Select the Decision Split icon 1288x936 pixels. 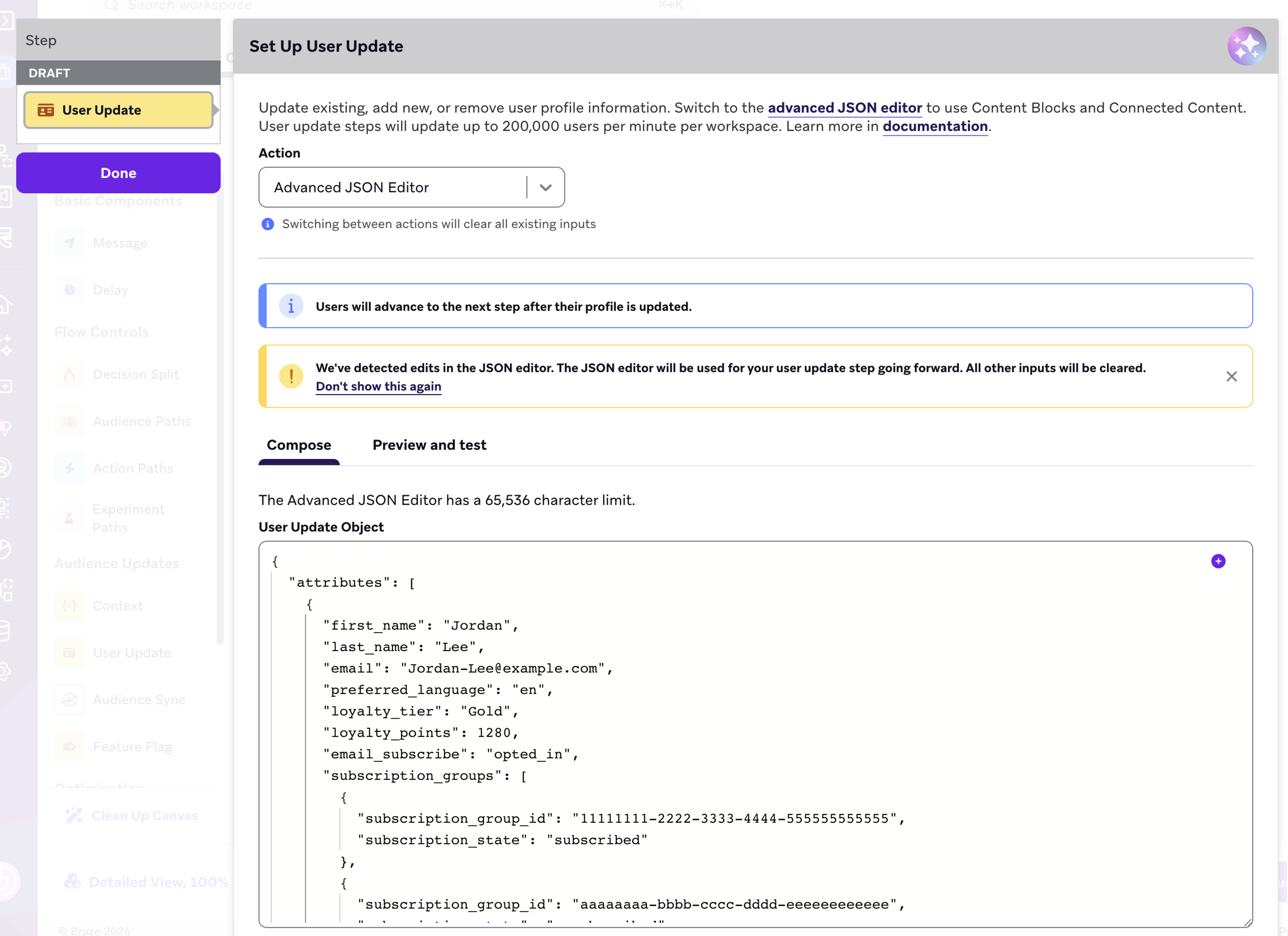[x=69, y=374]
